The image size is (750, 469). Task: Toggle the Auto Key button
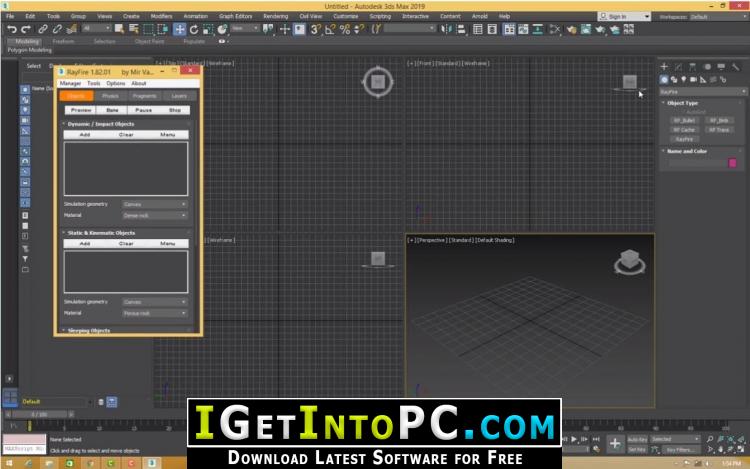[637, 439]
